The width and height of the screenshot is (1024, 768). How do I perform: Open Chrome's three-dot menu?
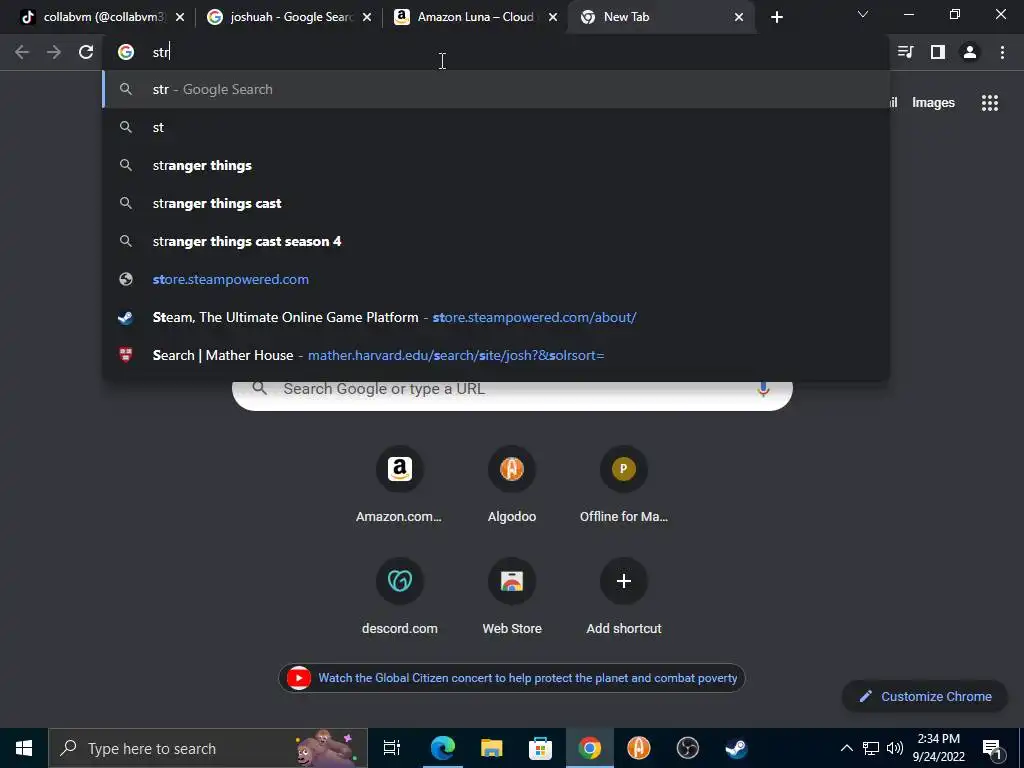click(x=1002, y=52)
